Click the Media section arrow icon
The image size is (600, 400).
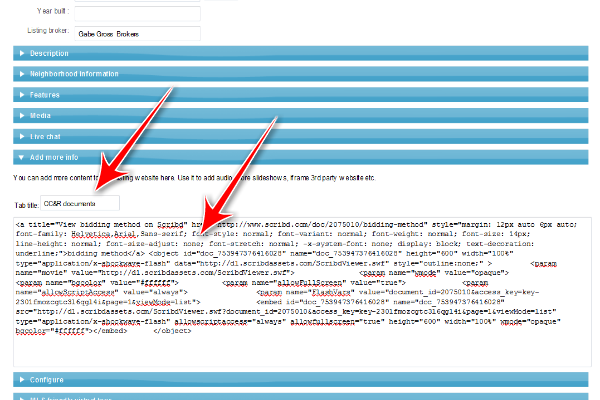click(22, 115)
